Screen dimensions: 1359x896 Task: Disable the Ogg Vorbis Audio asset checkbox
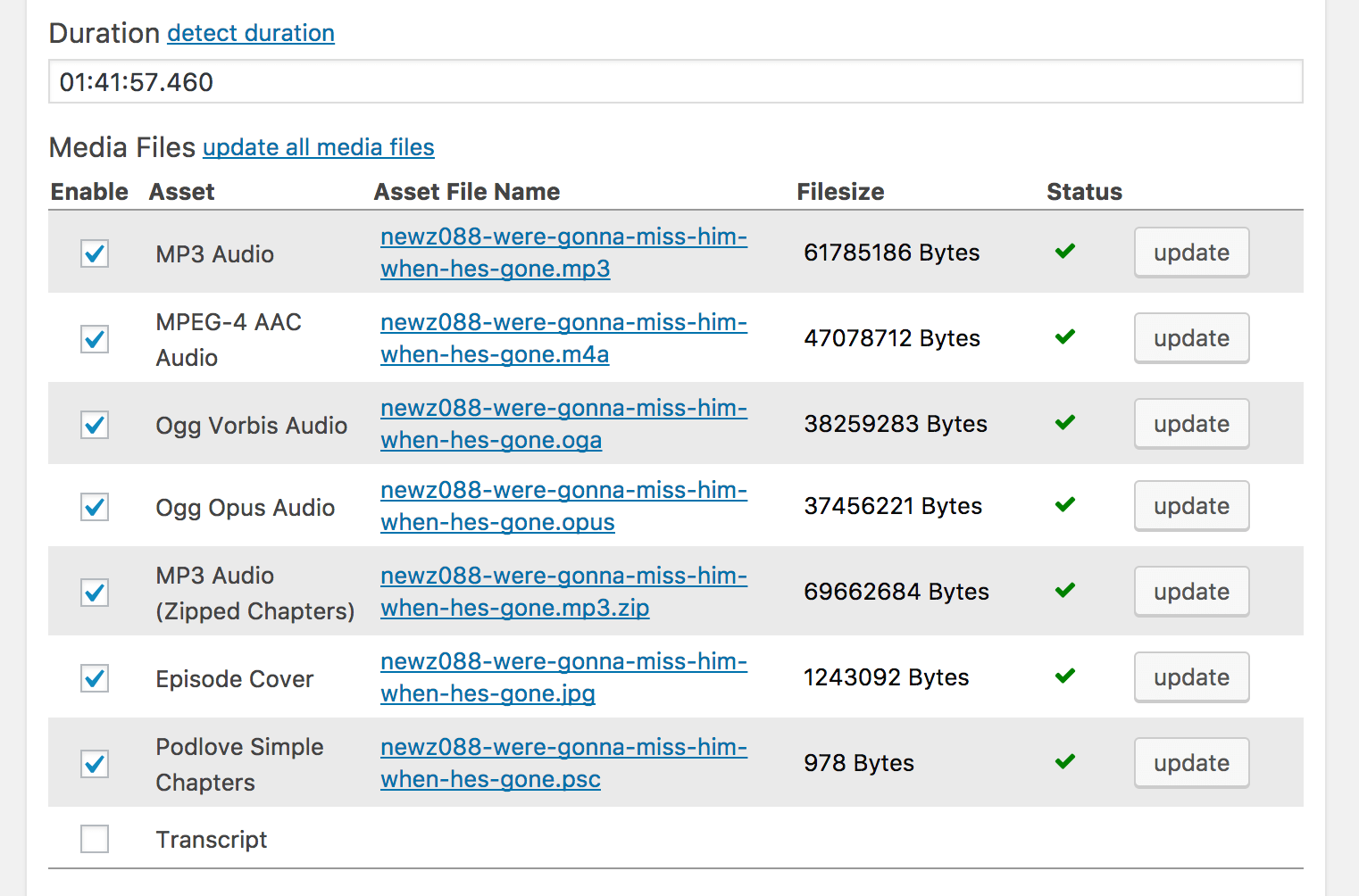click(95, 425)
